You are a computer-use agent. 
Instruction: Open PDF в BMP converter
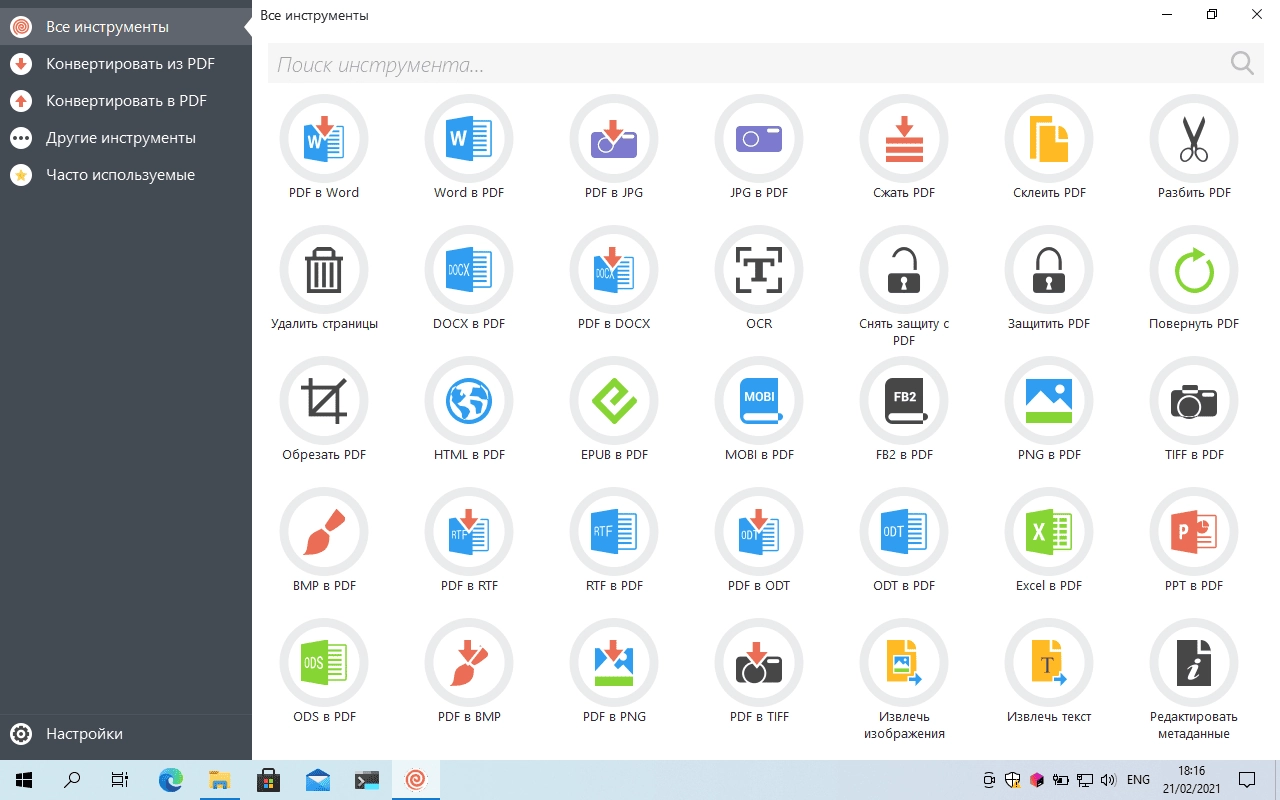[469, 663]
